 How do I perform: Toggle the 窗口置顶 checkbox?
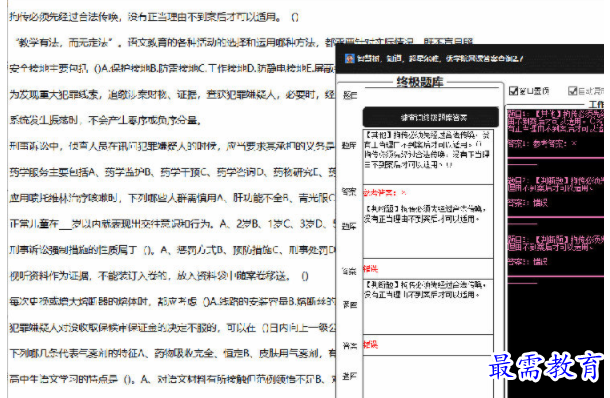pyautogui.click(x=514, y=91)
